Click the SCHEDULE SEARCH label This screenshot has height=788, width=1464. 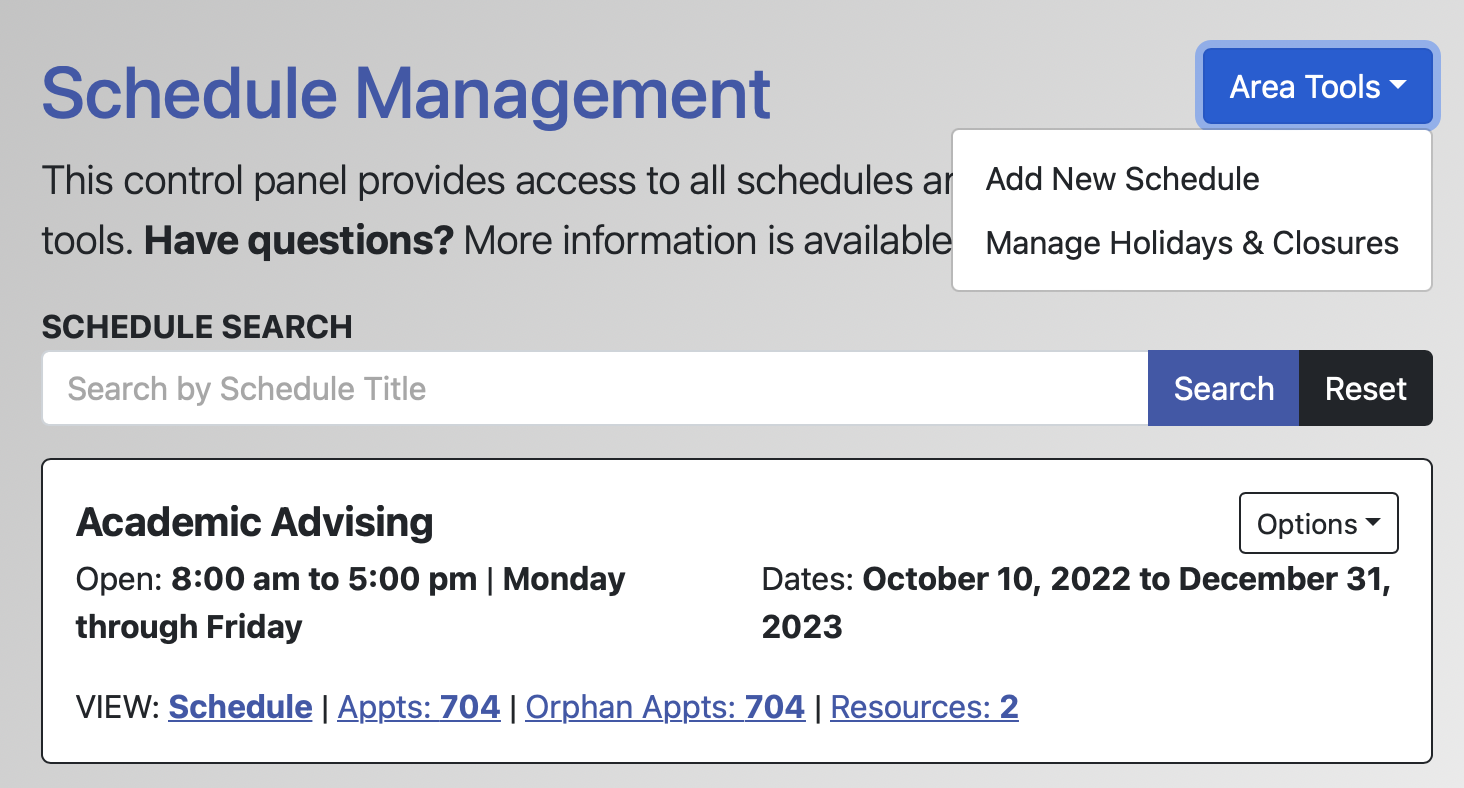[x=197, y=327]
